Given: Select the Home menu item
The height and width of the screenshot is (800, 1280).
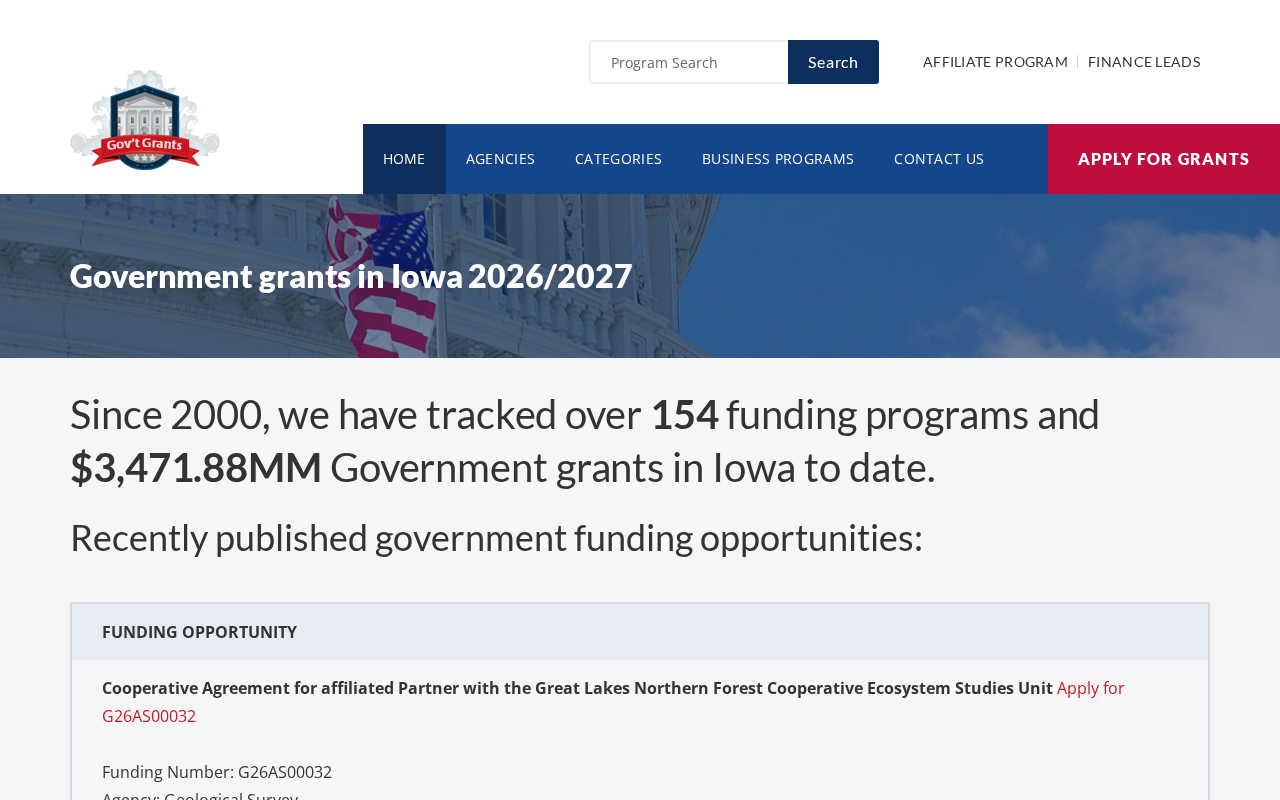Looking at the screenshot, I should (404, 159).
